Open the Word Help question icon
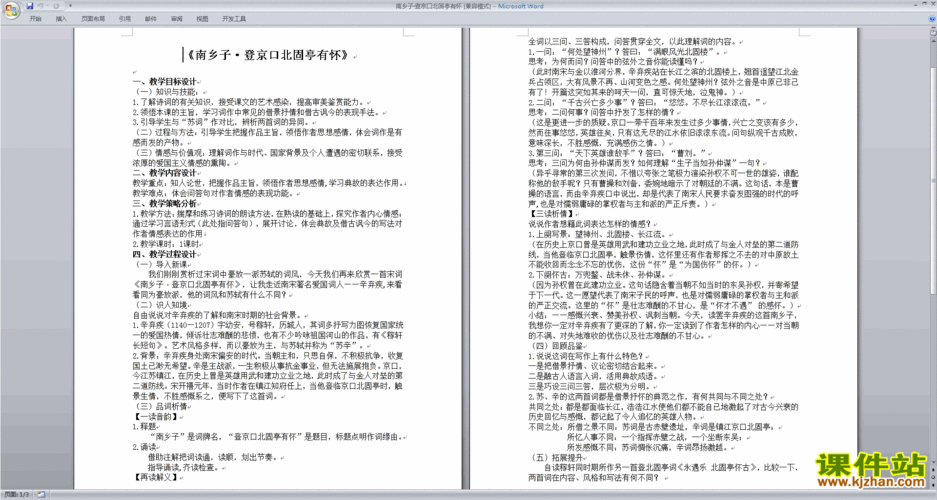This screenshot has width=937, height=500. tap(932, 19)
